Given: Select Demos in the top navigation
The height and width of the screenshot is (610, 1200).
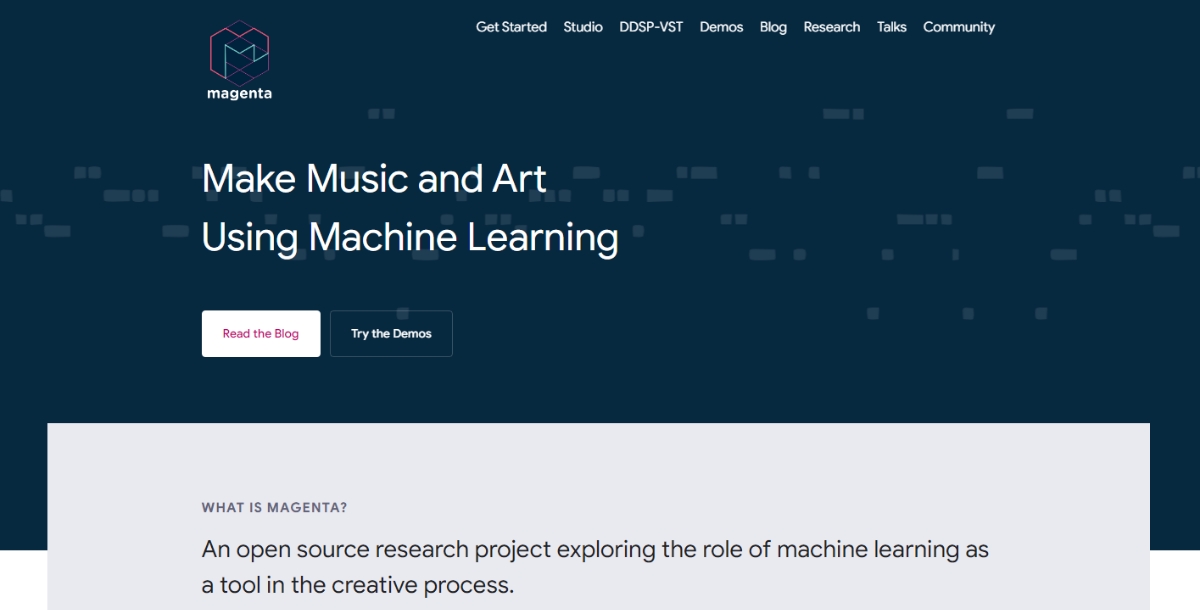Looking at the screenshot, I should coord(721,27).
